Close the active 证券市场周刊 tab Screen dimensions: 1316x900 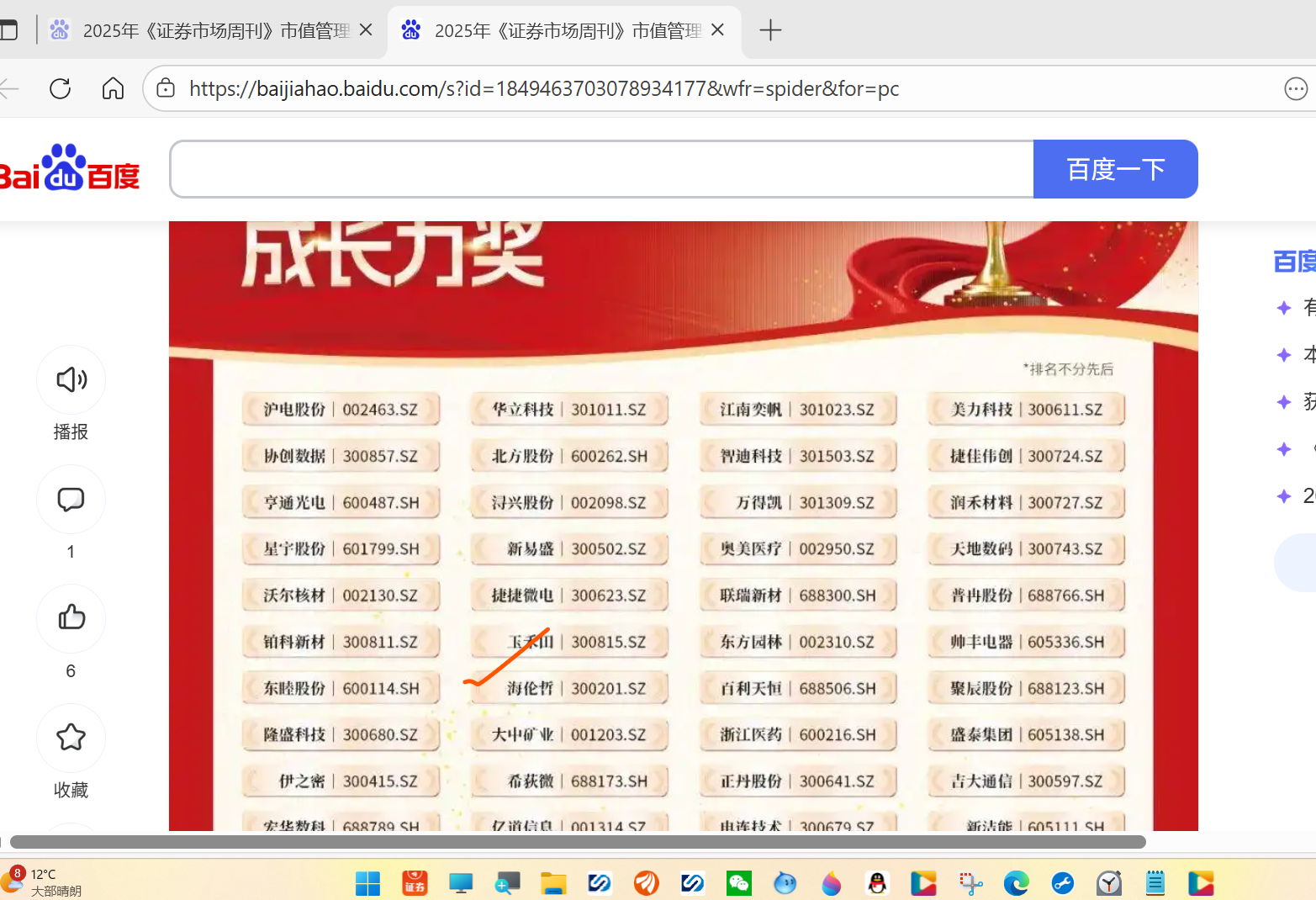click(x=717, y=30)
